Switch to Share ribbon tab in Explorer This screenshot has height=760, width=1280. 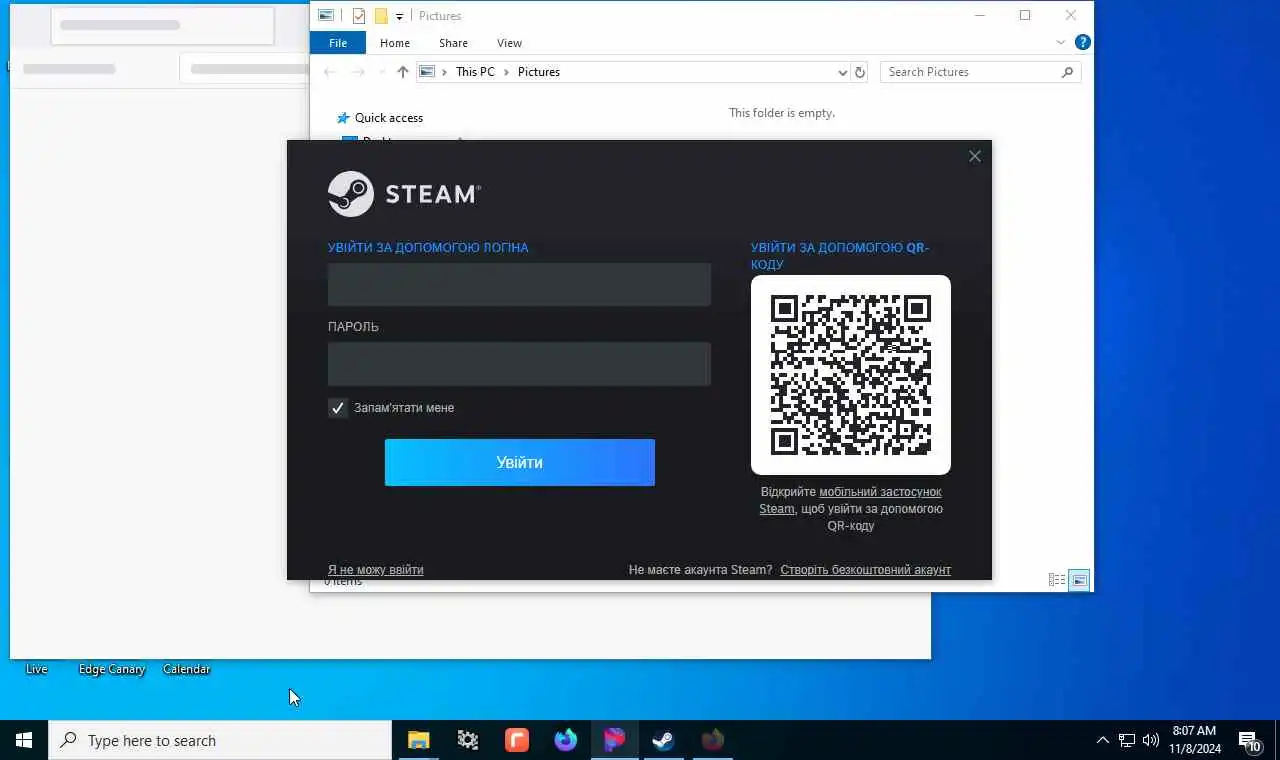(x=453, y=43)
